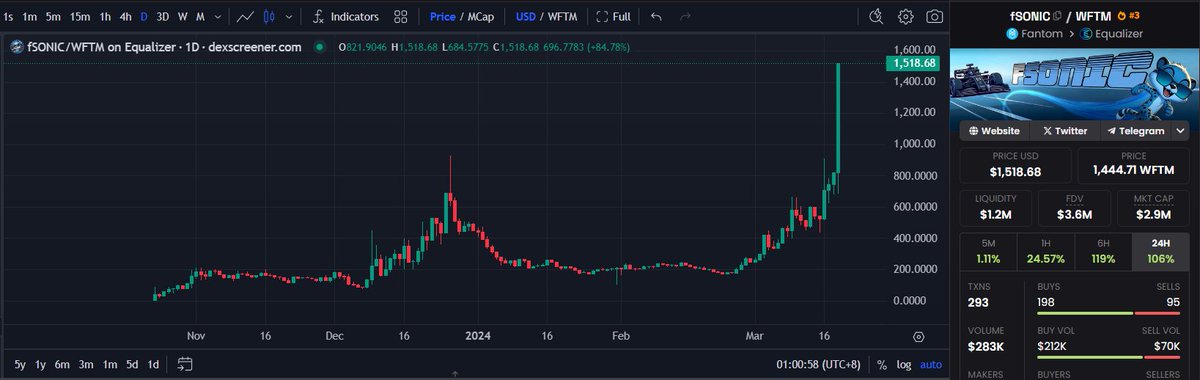Open the fSONIC Twitter link

point(1065,131)
